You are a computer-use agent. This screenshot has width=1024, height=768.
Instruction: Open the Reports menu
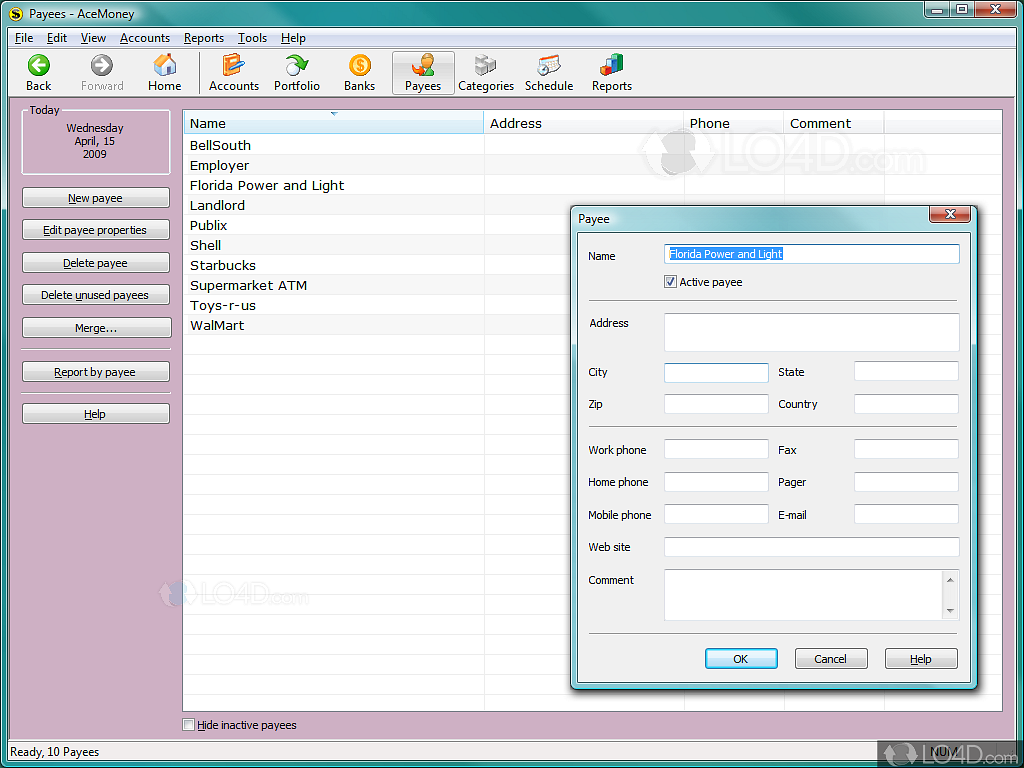204,38
